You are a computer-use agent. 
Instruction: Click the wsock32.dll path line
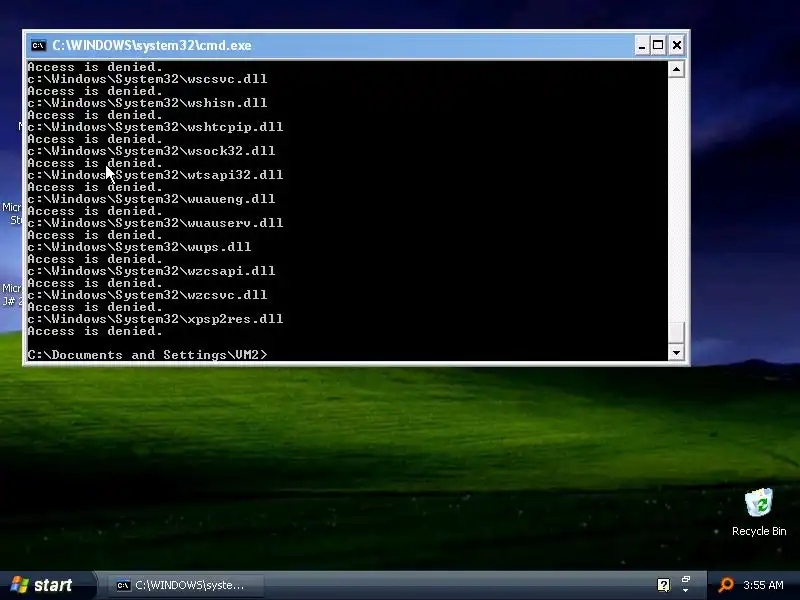coord(152,151)
